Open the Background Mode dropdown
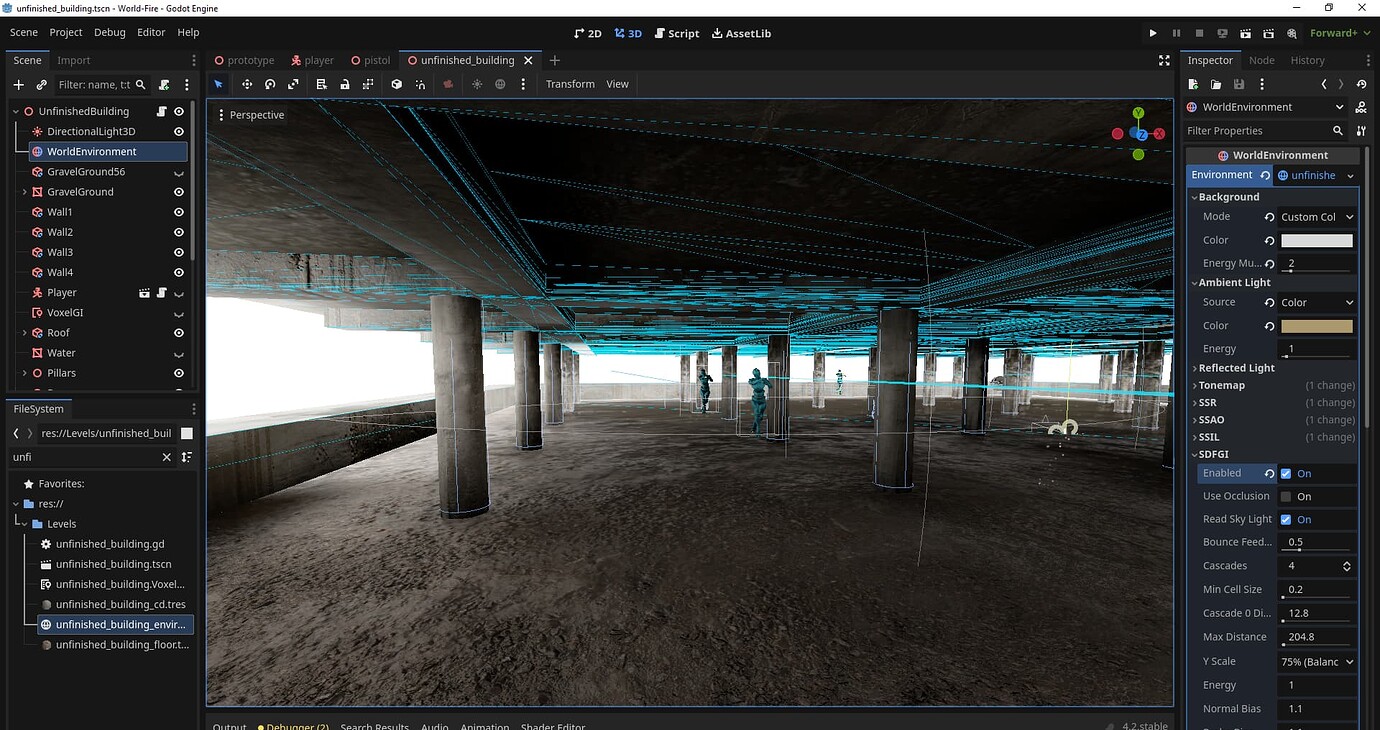This screenshot has height=730, width=1380. [1316, 216]
